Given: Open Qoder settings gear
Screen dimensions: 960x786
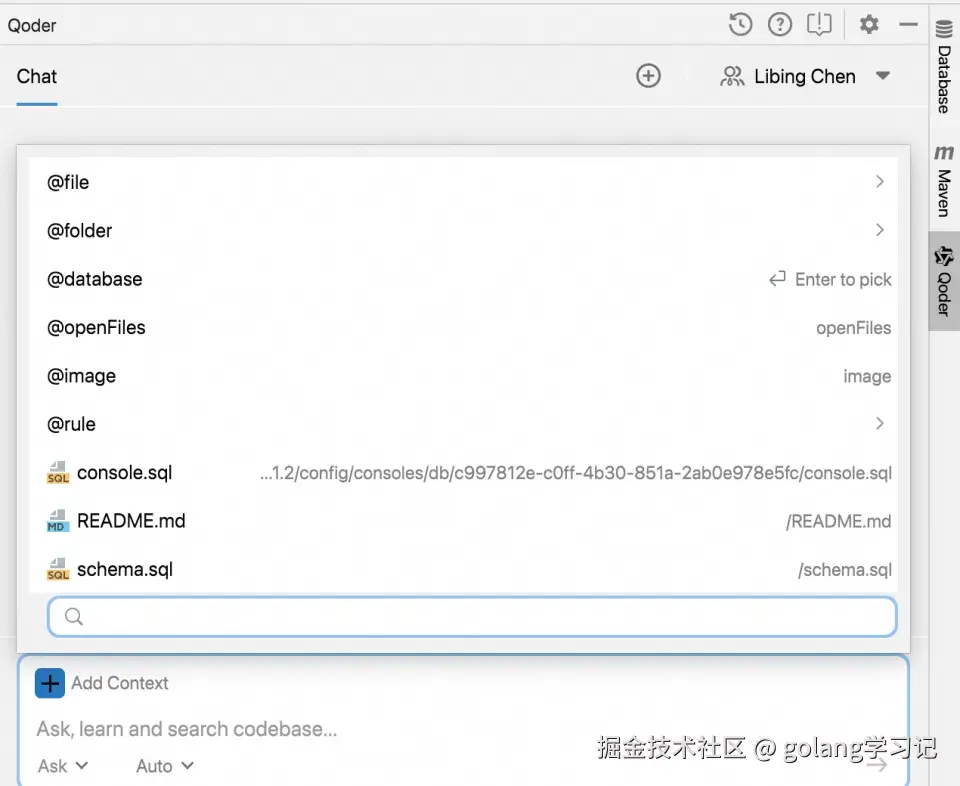Looking at the screenshot, I should pyautogui.click(x=869, y=25).
